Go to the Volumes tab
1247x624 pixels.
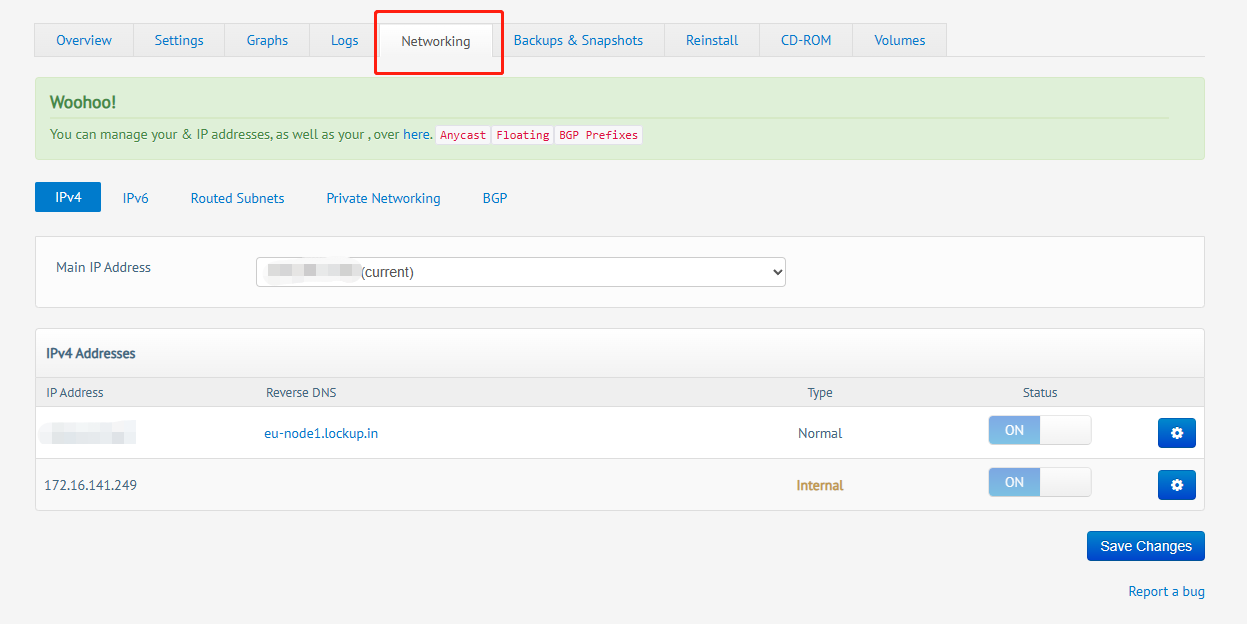tap(899, 41)
